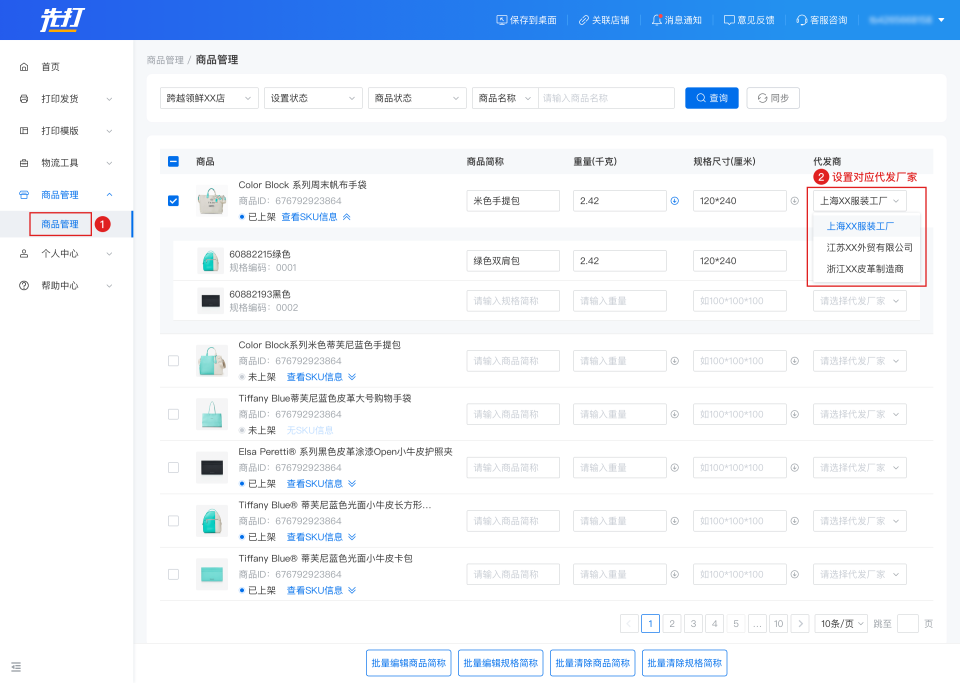Viewport: 960px width, 683px height.
Task: Click the 保存到桌面 icon in header
Action: (502, 20)
